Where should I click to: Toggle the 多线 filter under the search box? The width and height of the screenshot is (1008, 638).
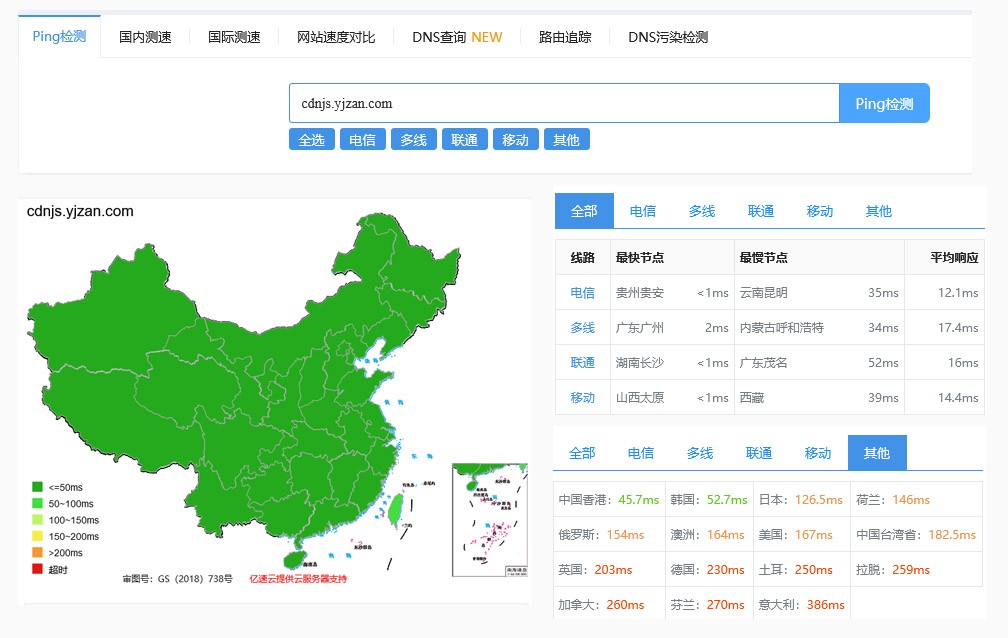click(413, 140)
